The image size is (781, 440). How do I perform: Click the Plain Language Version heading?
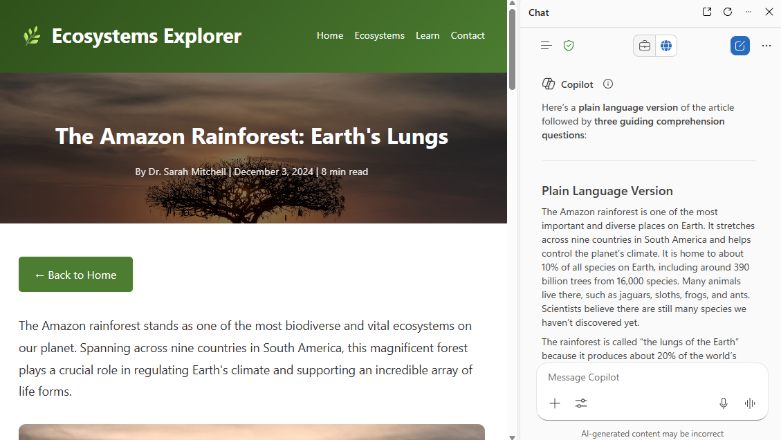tap(607, 191)
